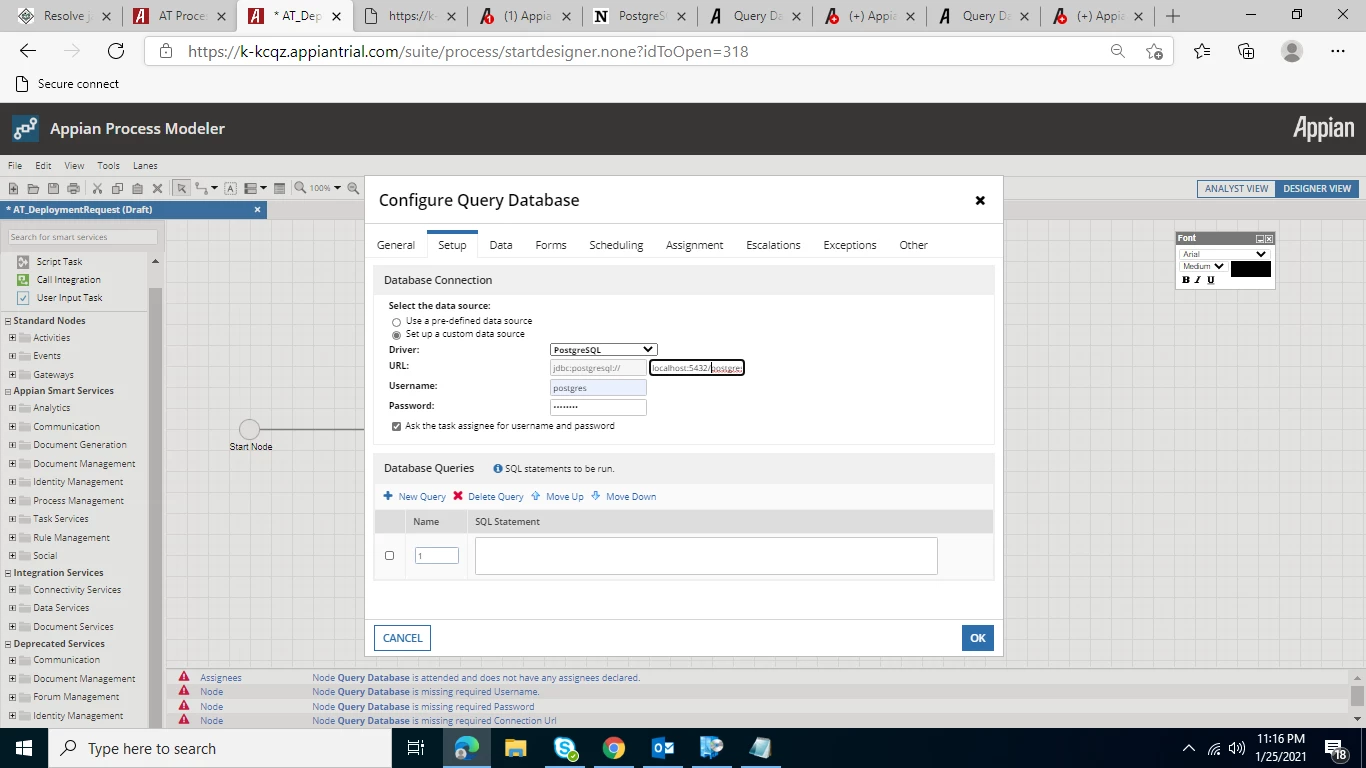The width and height of the screenshot is (1366, 768).
Task: Switch to the Data tab
Action: tap(501, 245)
